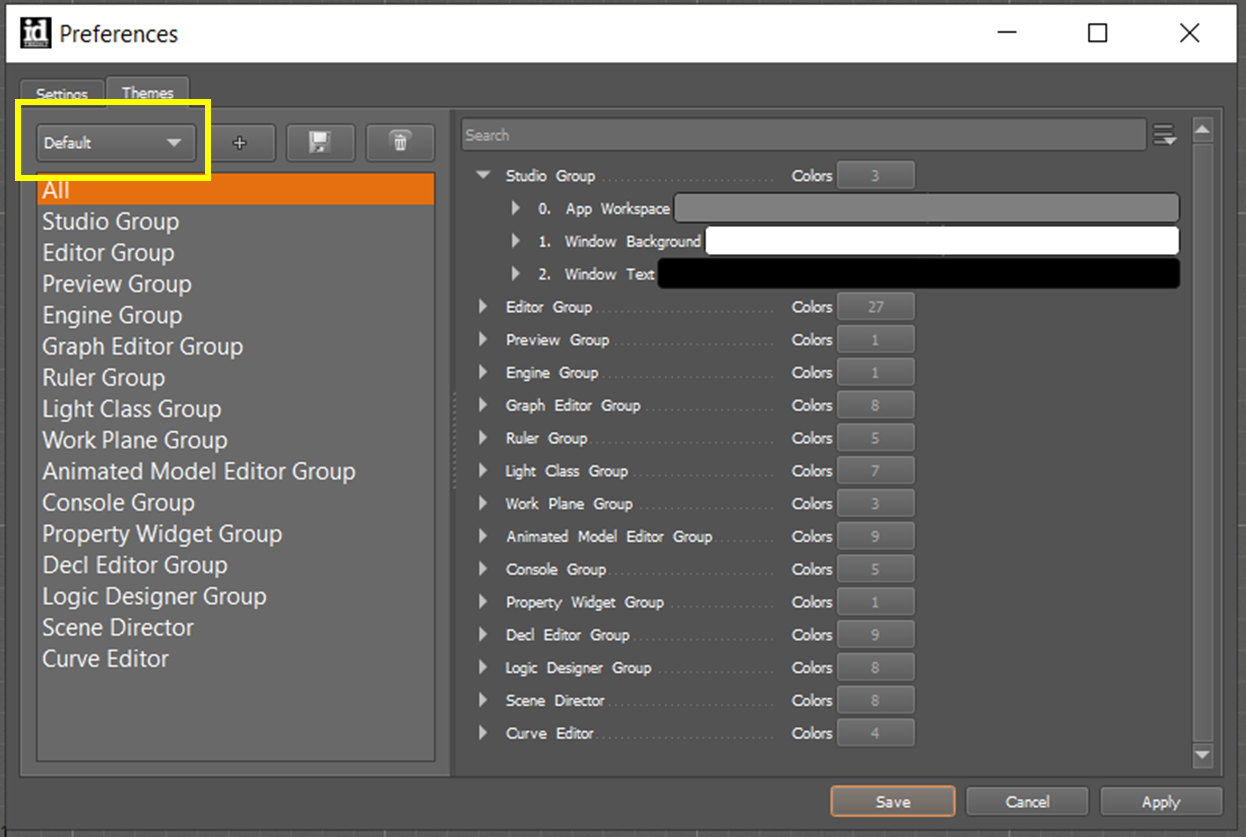Image resolution: width=1246 pixels, height=837 pixels.
Task: Minimize the Preferences window
Action: pos(1008,33)
